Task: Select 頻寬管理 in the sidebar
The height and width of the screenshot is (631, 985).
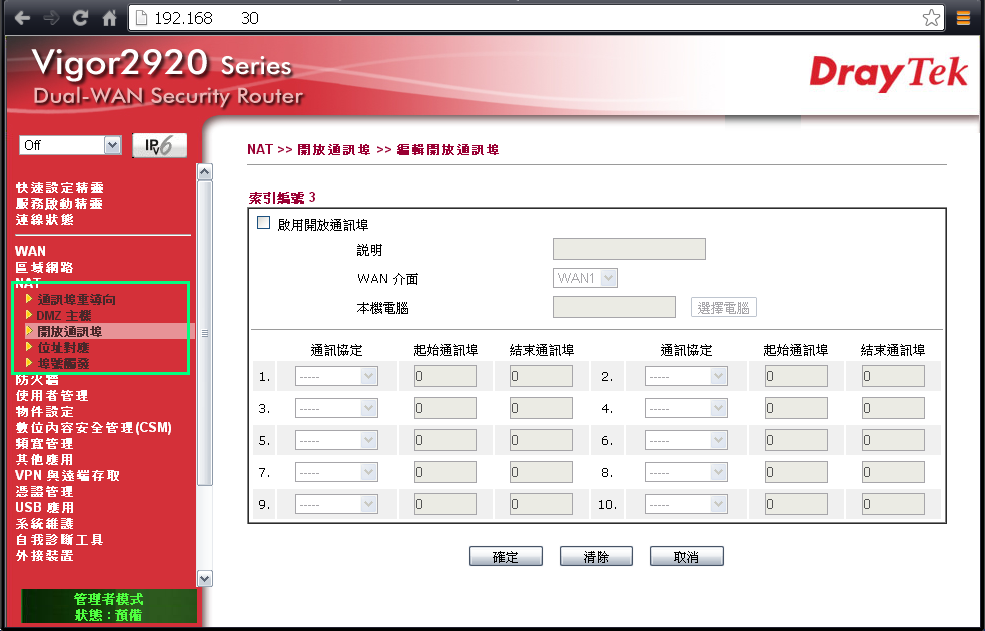Action: click(45, 444)
